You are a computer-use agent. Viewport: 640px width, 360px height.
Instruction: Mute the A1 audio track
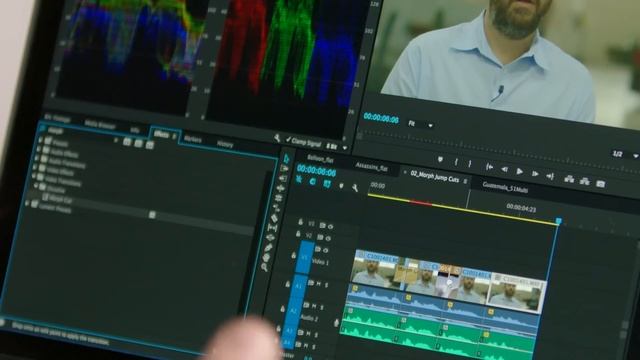click(x=319, y=284)
